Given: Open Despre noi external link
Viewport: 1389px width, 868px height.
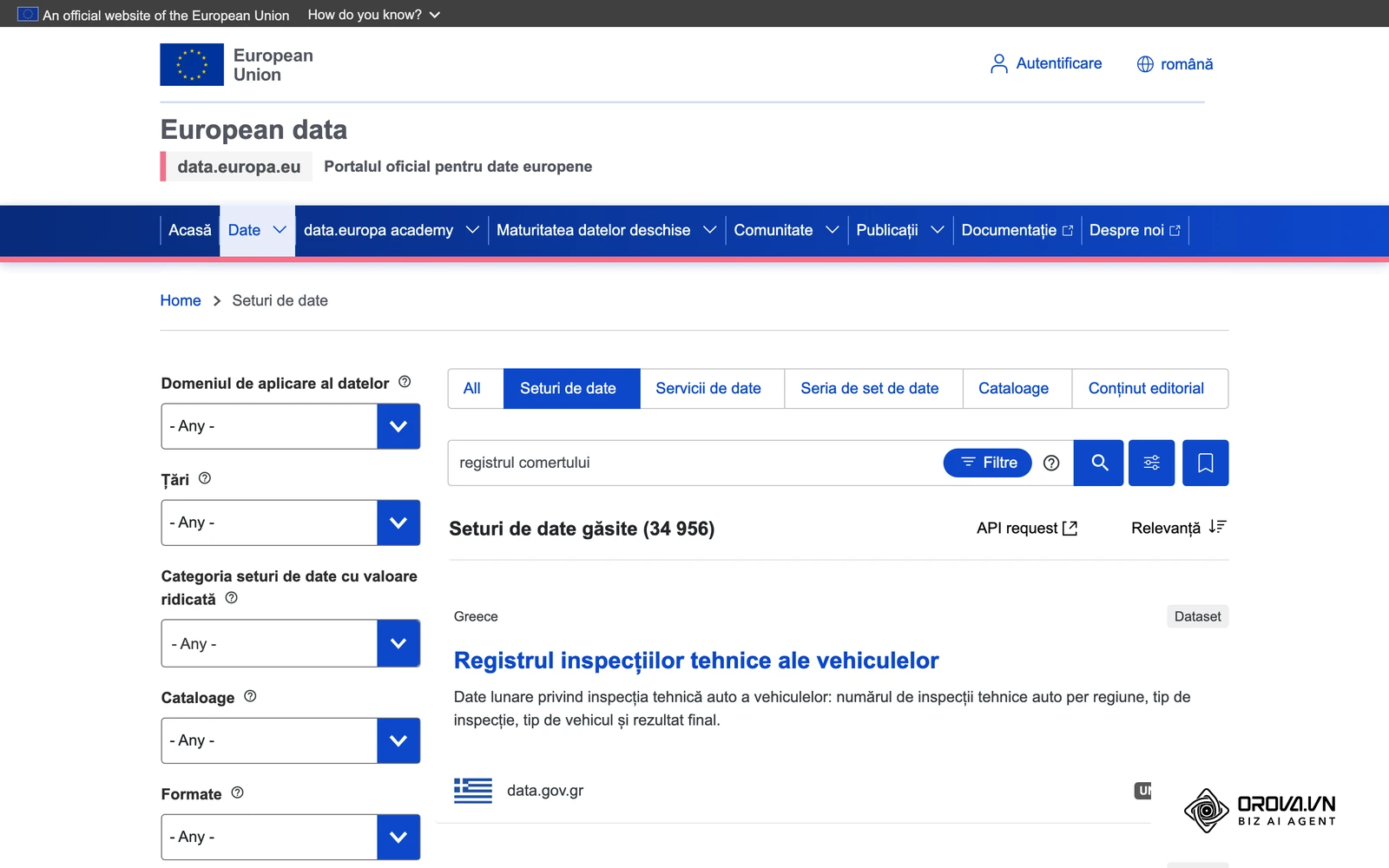Looking at the screenshot, I should coord(1135,230).
